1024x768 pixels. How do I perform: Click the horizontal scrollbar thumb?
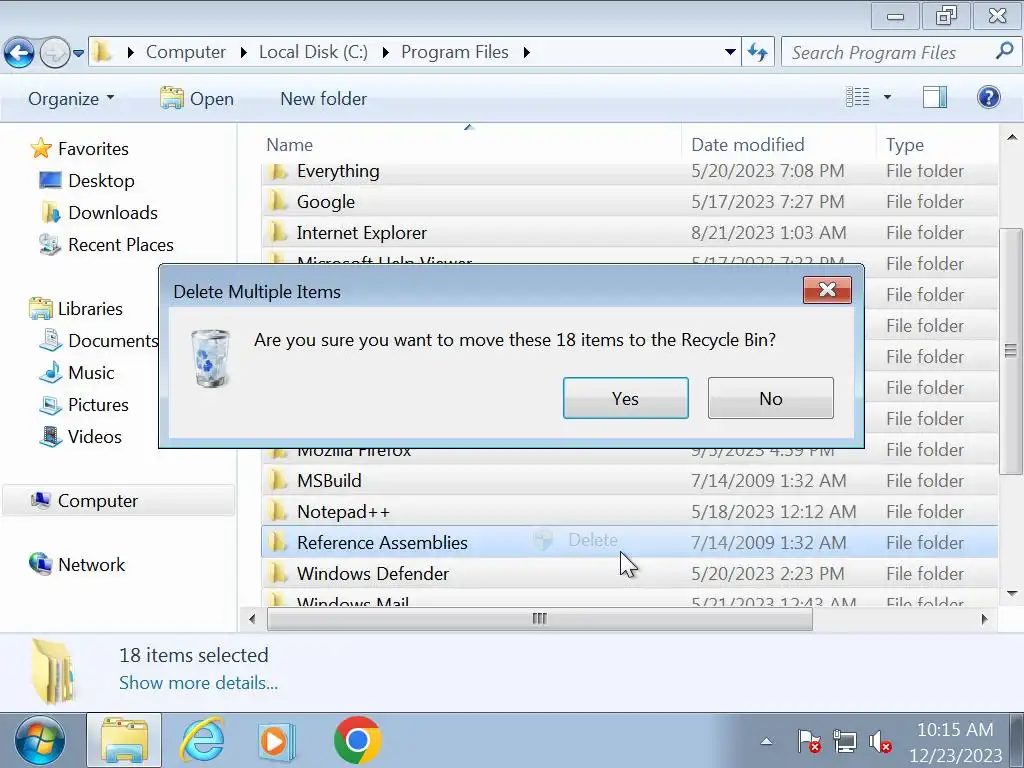click(539, 618)
